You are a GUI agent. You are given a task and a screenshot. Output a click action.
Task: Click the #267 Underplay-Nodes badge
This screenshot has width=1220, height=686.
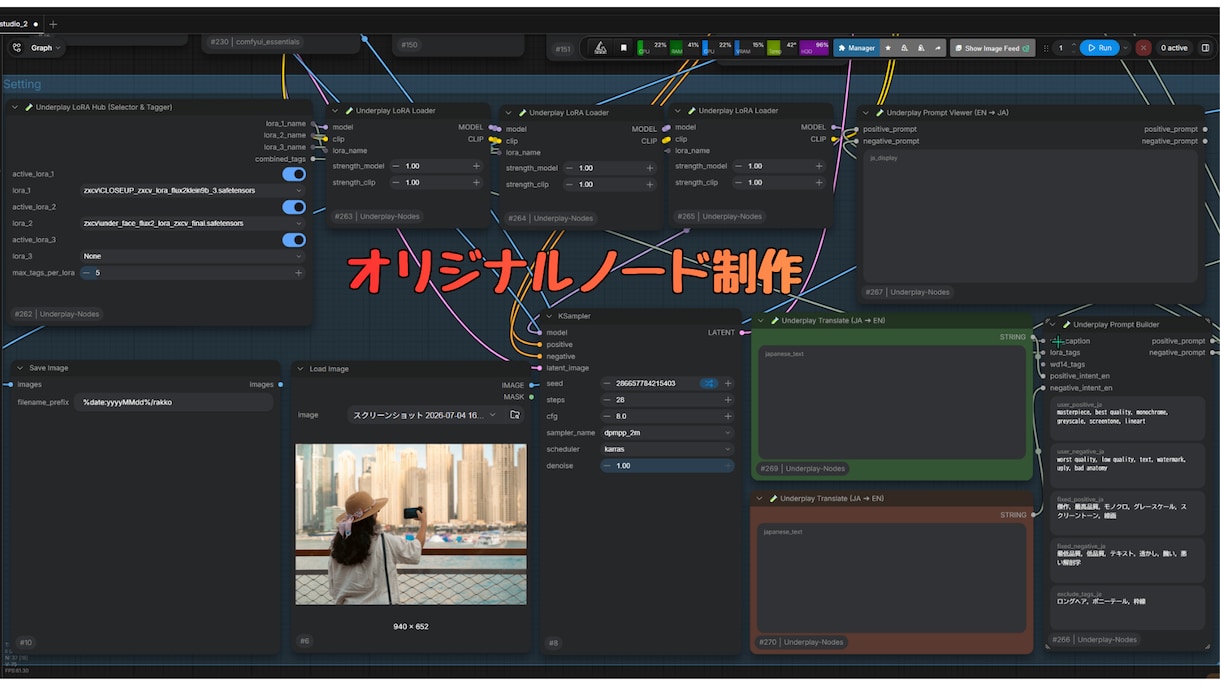click(907, 292)
